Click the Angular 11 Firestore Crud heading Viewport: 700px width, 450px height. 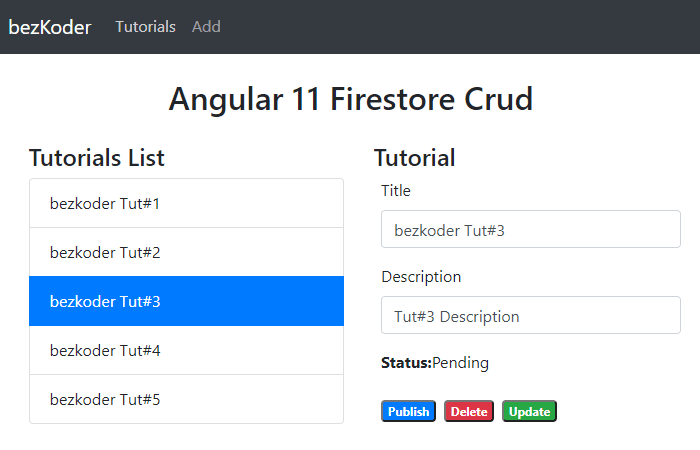click(x=351, y=99)
